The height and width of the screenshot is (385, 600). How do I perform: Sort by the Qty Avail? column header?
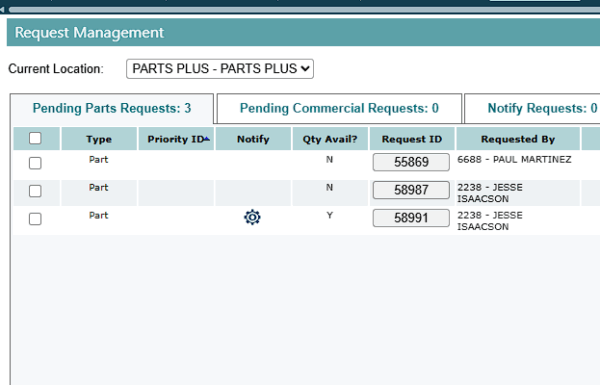(330, 139)
